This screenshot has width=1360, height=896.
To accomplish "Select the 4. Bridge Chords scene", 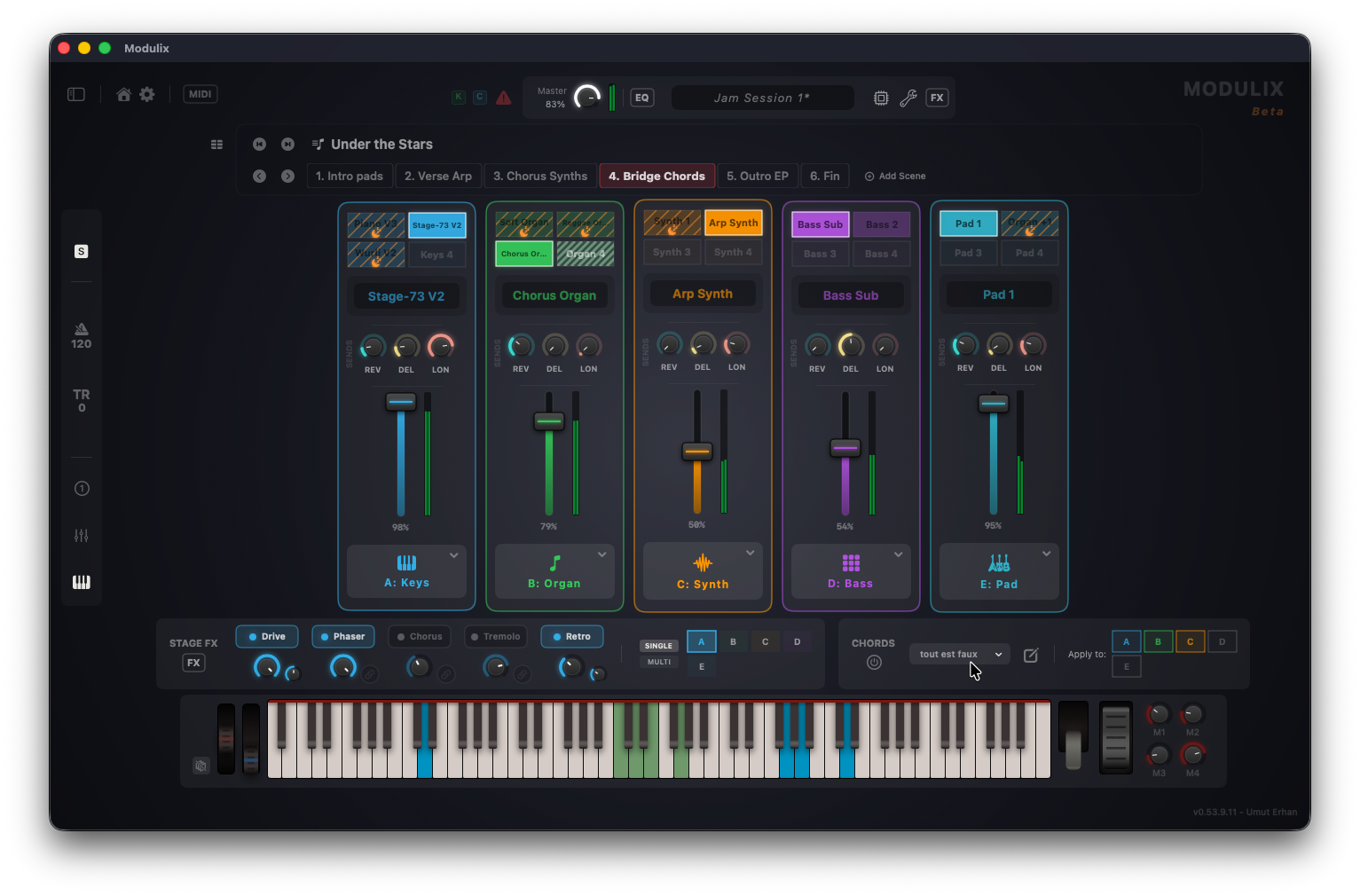I will point(656,176).
